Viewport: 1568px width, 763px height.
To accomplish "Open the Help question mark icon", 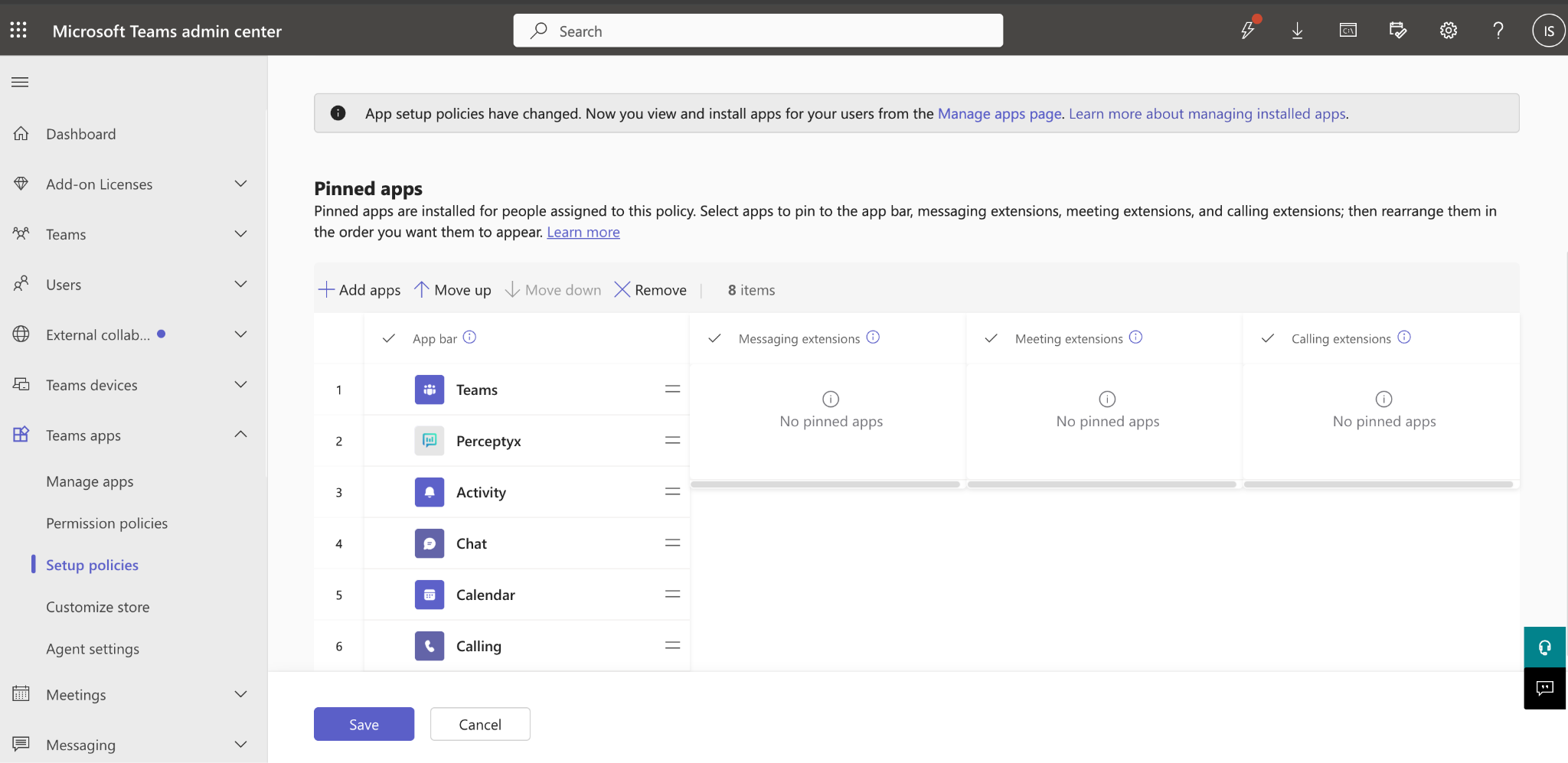I will (1498, 31).
